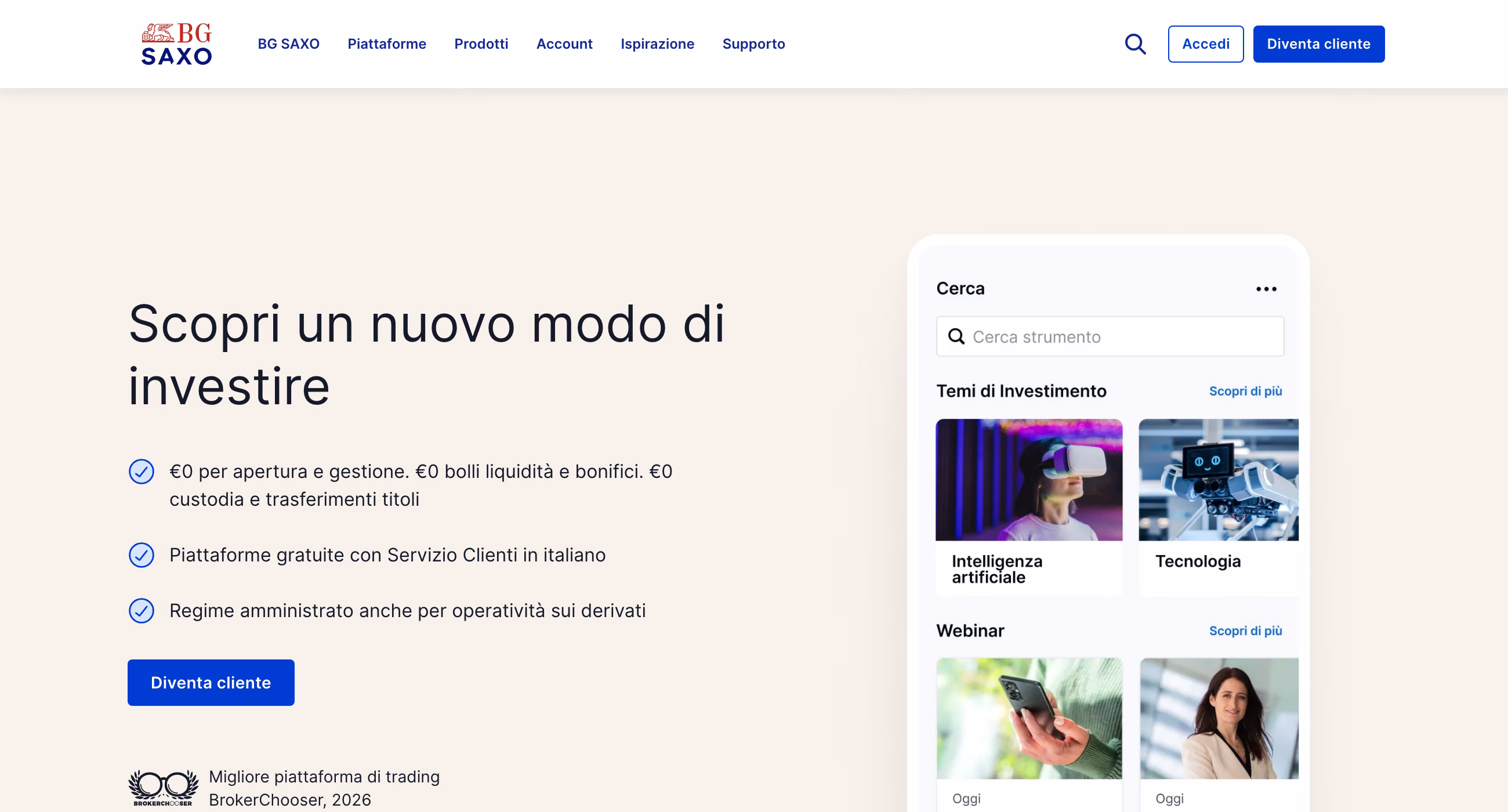Click the €0 per apertura e gestione text

421,485
